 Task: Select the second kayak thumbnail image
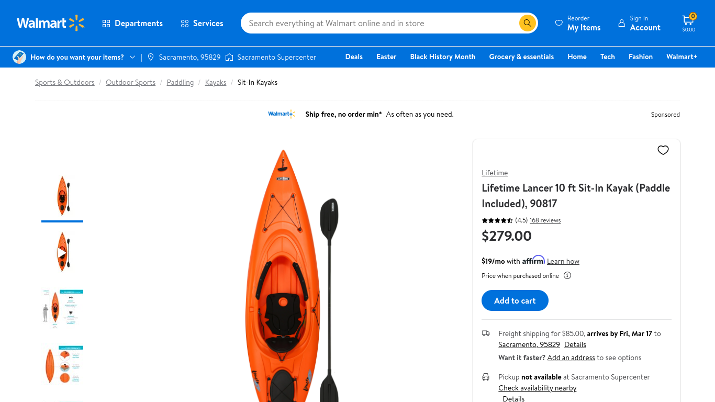pyautogui.click(x=62, y=251)
